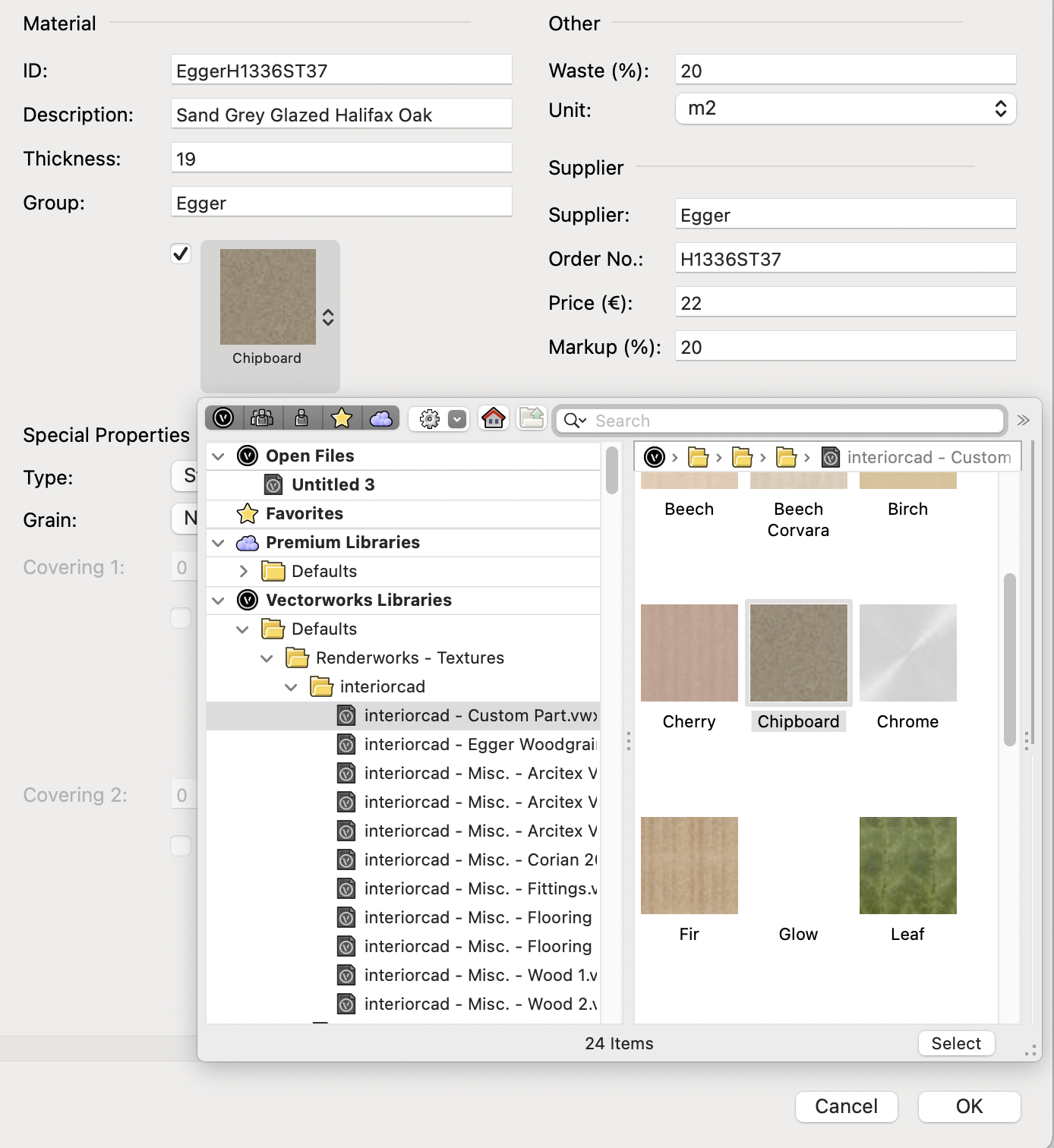Click the Waste (%) input field
This screenshot has width=1054, height=1148.
tap(845, 70)
